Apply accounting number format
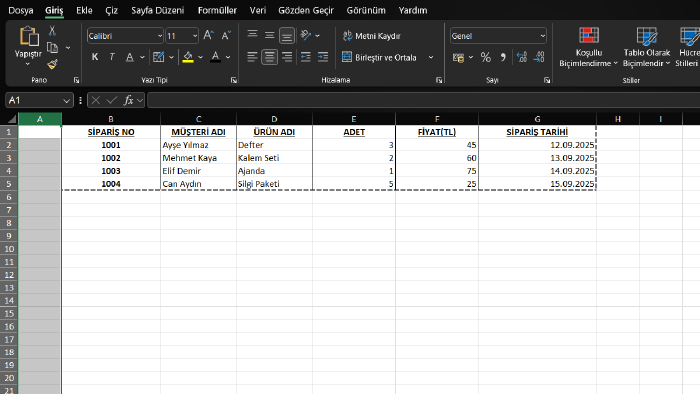The width and height of the screenshot is (700, 394). 458,58
